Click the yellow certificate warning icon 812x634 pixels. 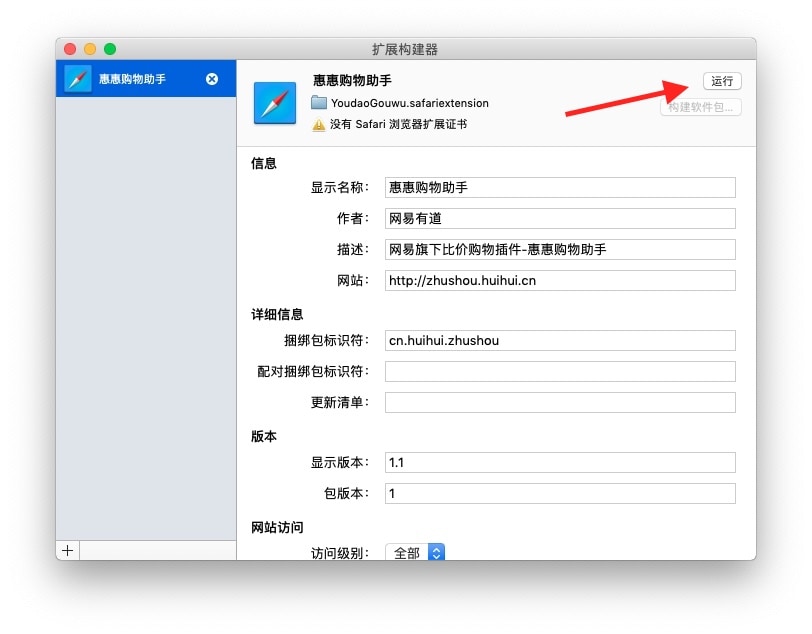click(x=319, y=125)
